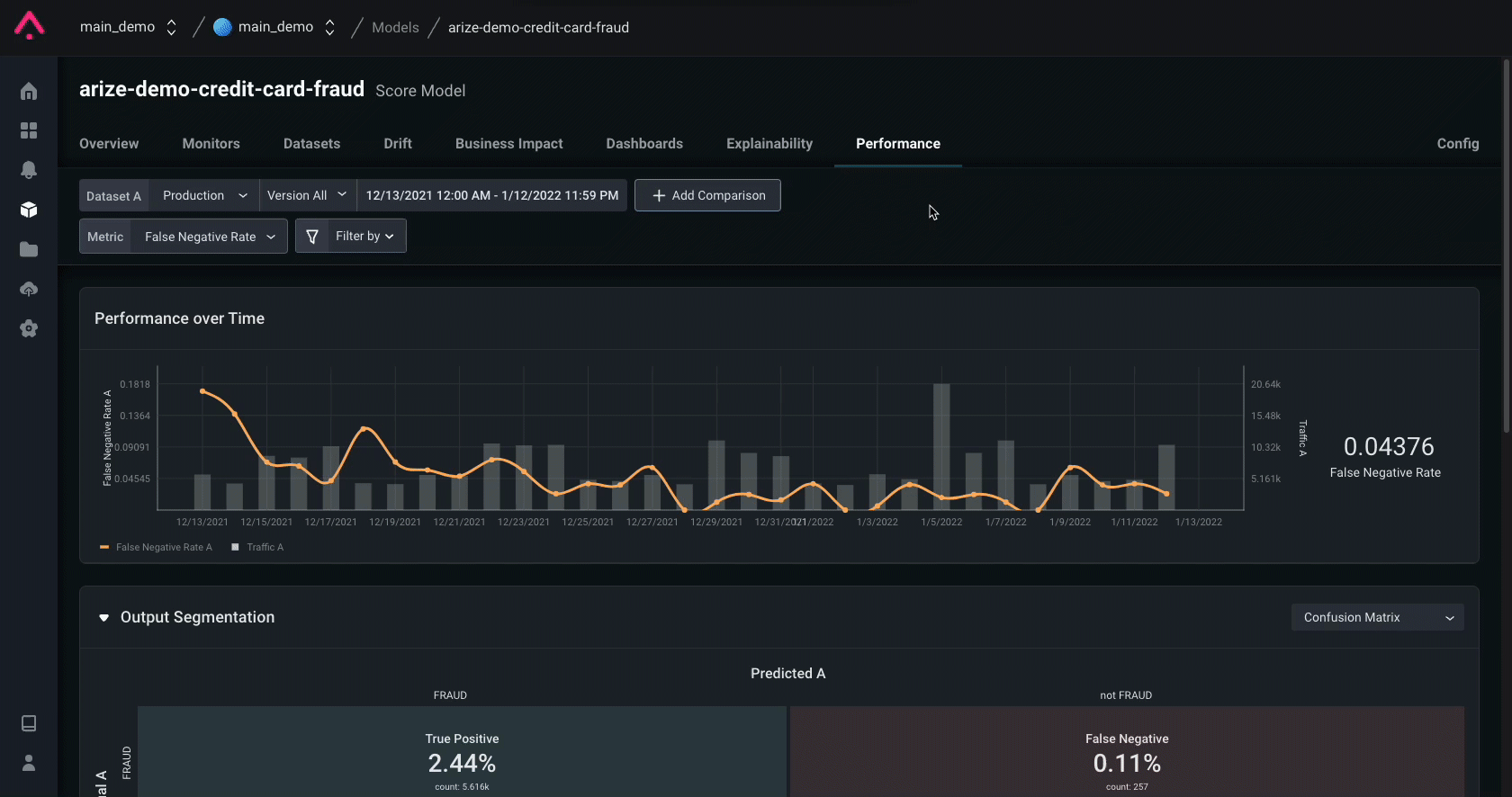Click the 0.04376 False Negative Rate value
This screenshot has height=797, width=1512.
pyautogui.click(x=1389, y=447)
